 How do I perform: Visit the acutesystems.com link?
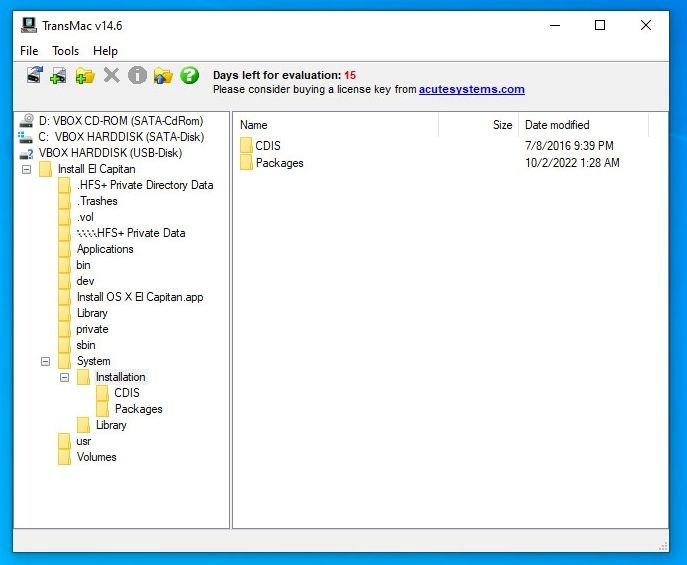click(x=471, y=89)
